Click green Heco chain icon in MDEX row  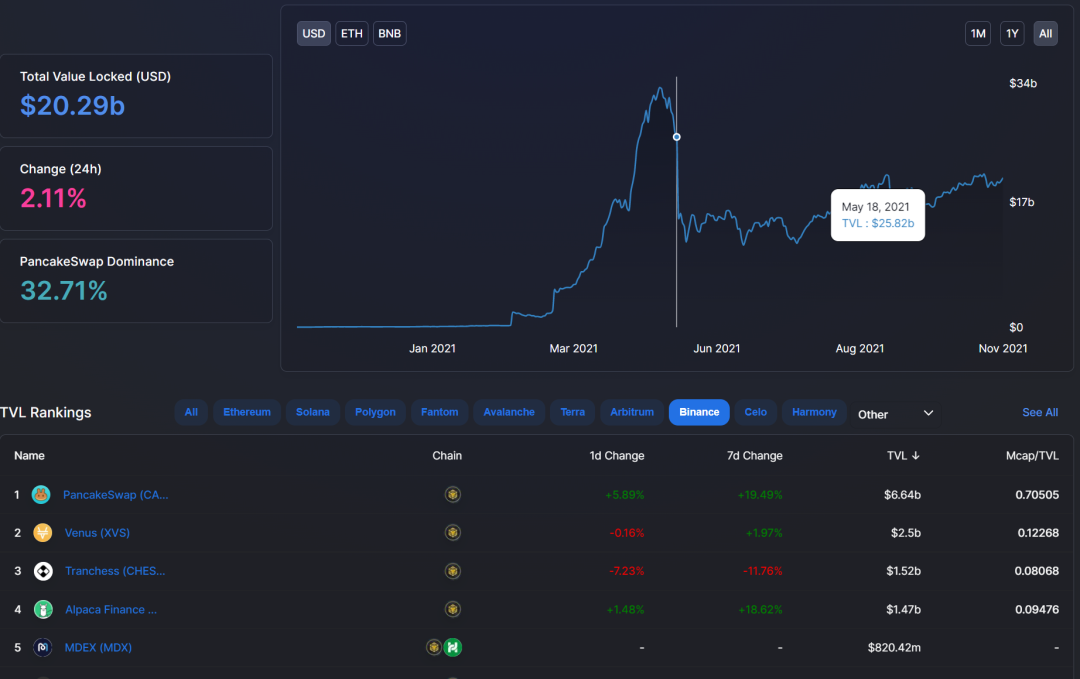pos(453,647)
